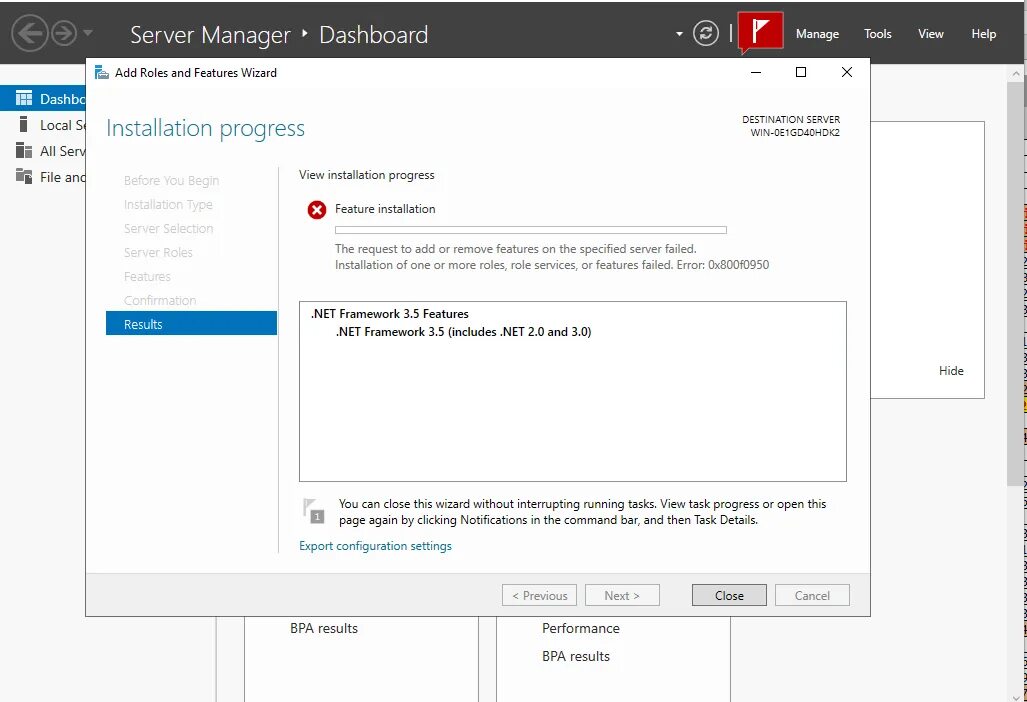Screen dimensions: 1027x702
Task: Open the red Notifications flag
Action: (760, 31)
